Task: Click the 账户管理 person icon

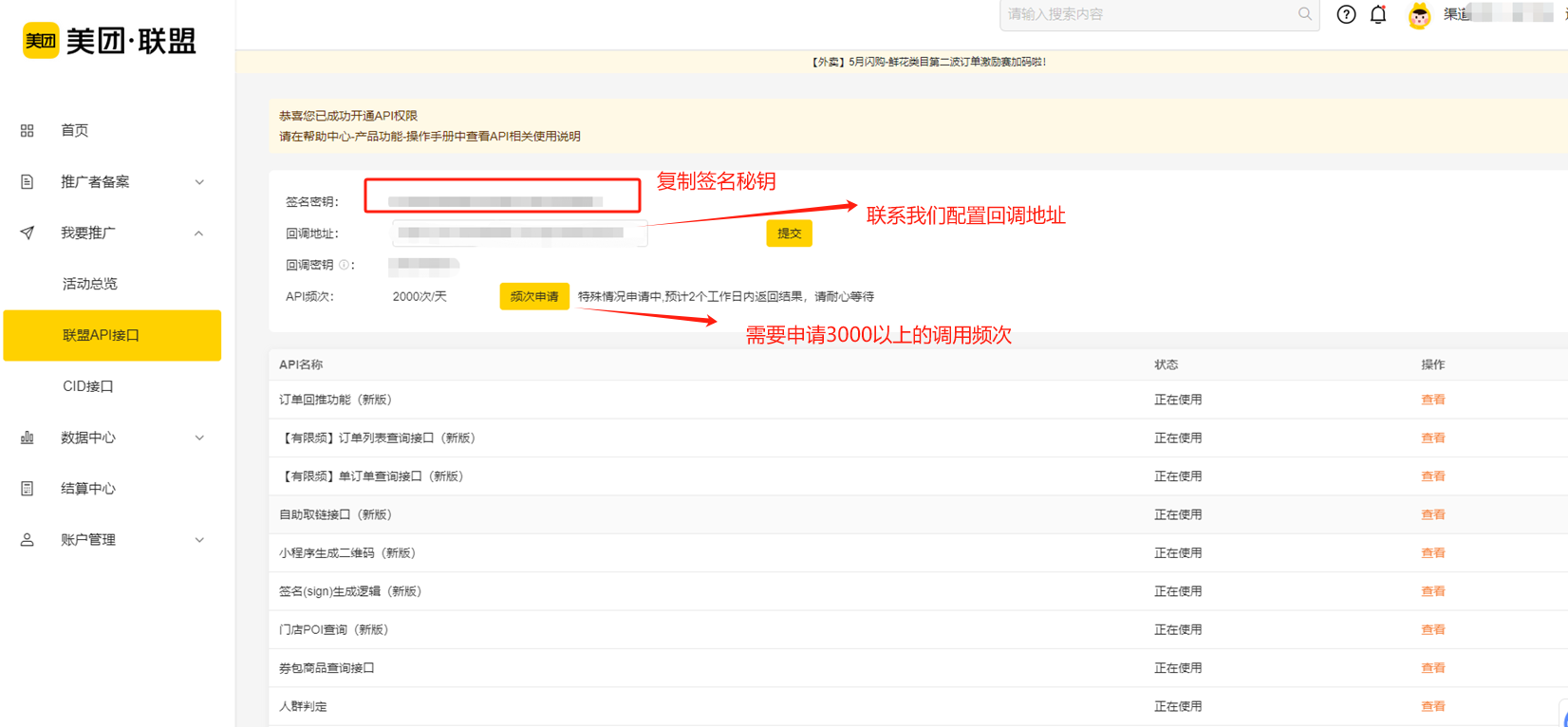Action: 27,540
